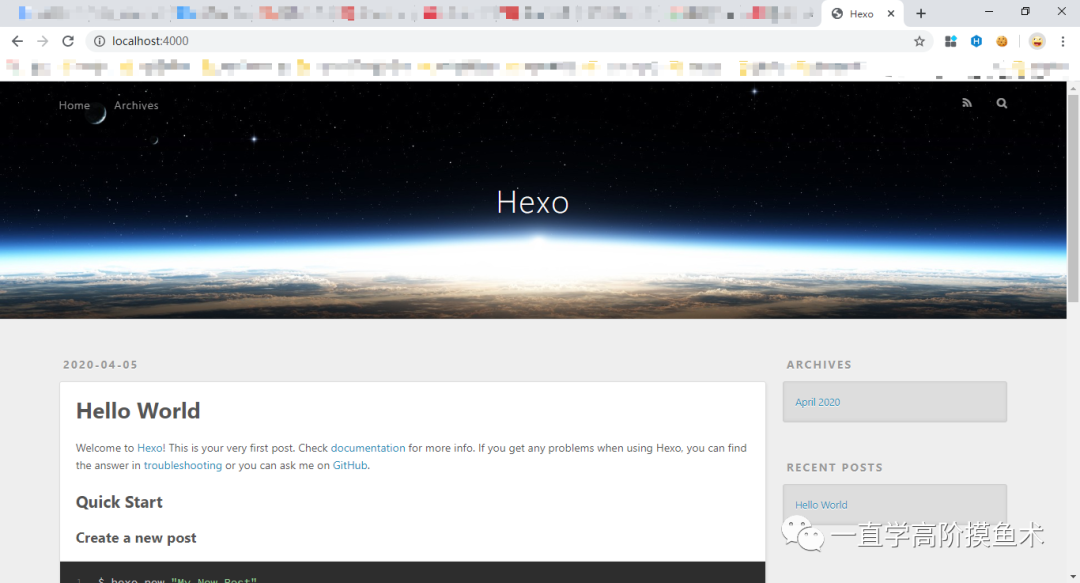Click the grid-style extension icon
The height and width of the screenshot is (583, 1080).
click(x=951, y=41)
